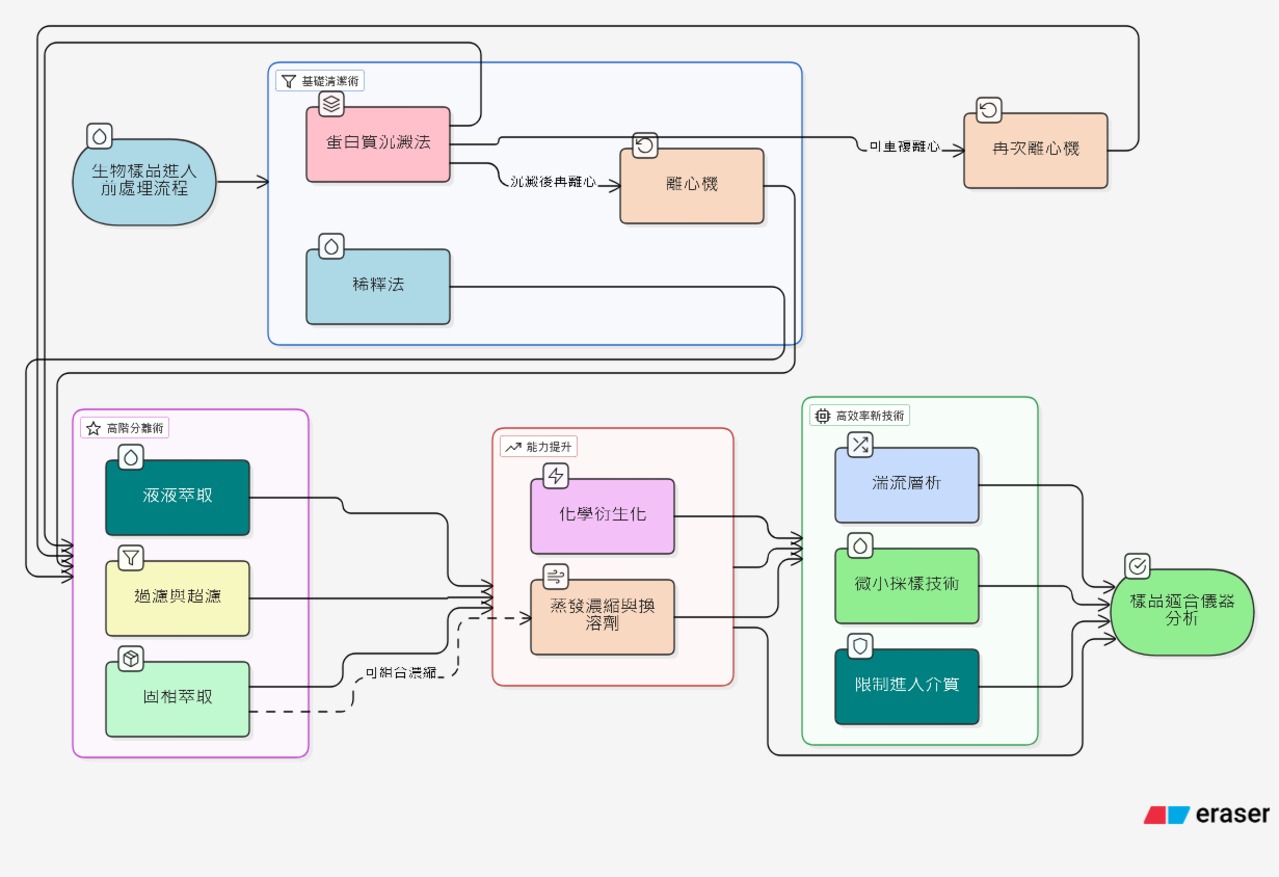Open the eraser logo link
The image size is (1279, 877).
1206,815
